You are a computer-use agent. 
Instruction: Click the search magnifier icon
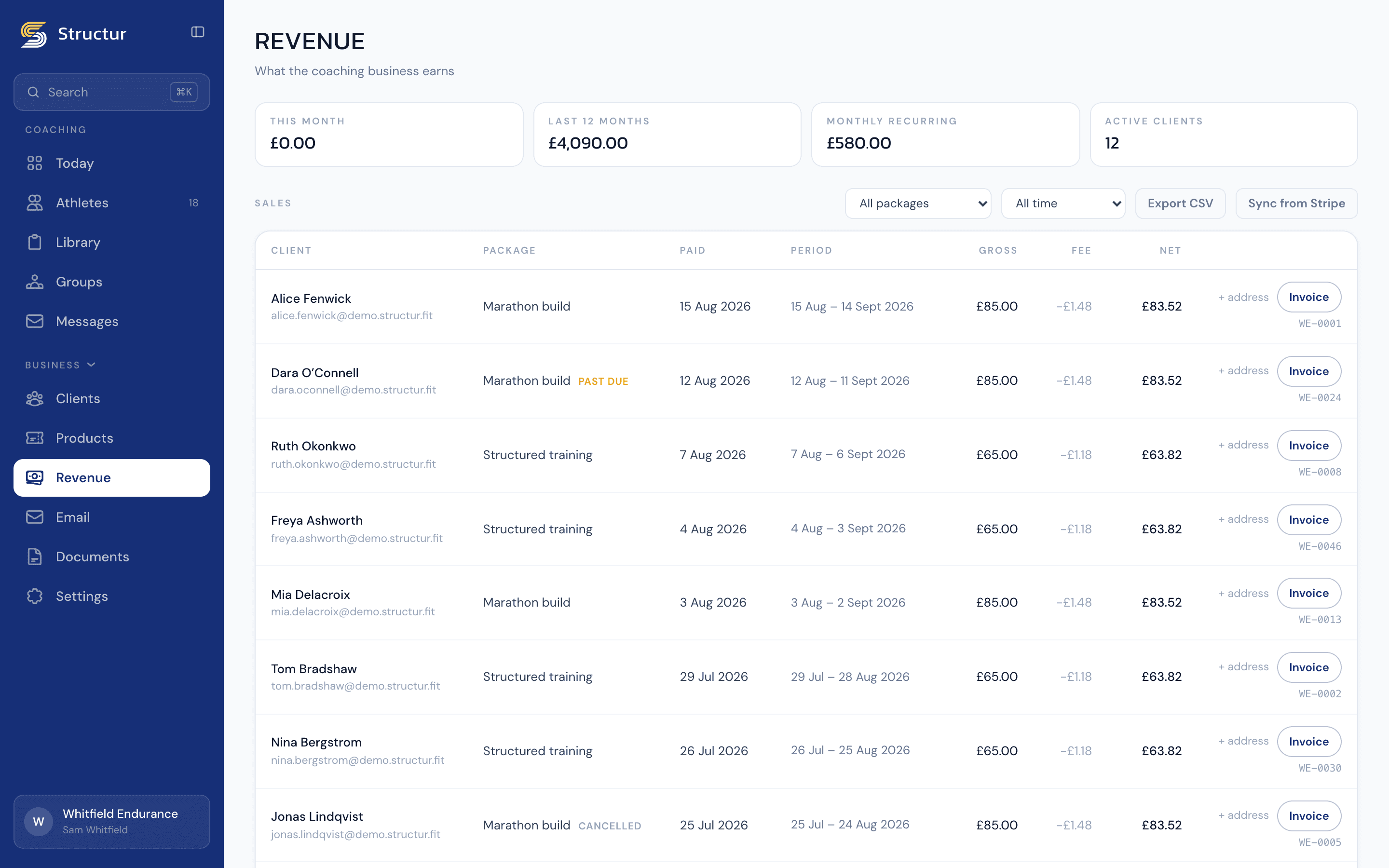pyautogui.click(x=33, y=92)
